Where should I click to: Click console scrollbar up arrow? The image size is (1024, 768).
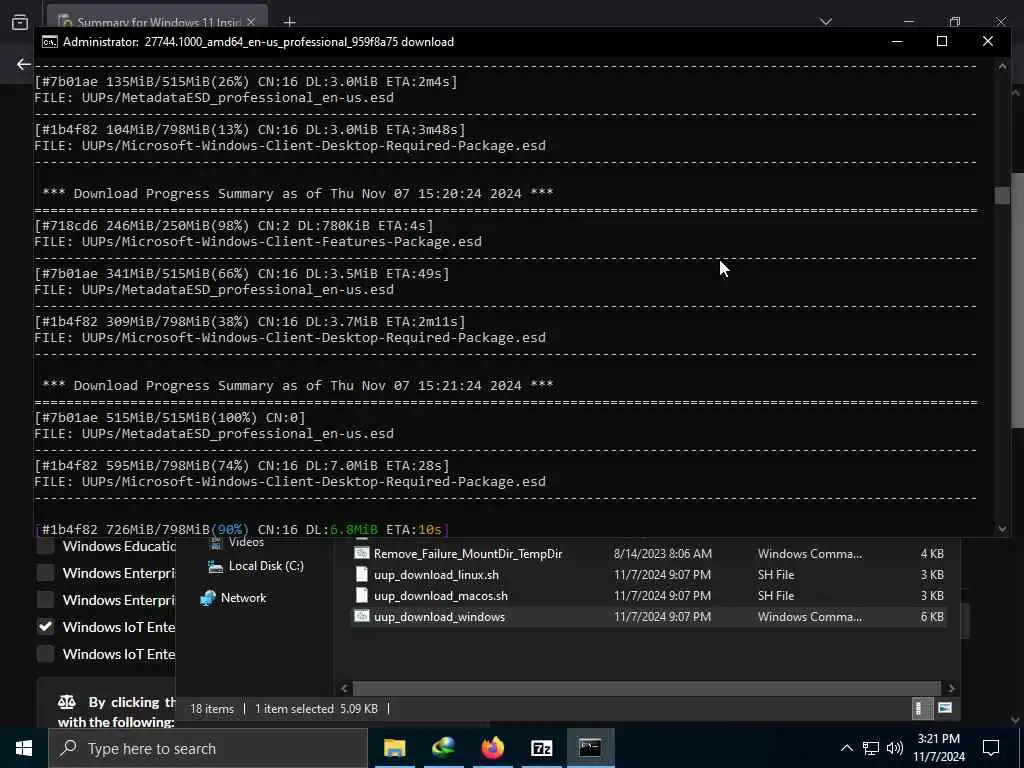pyautogui.click(x=1002, y=65)
